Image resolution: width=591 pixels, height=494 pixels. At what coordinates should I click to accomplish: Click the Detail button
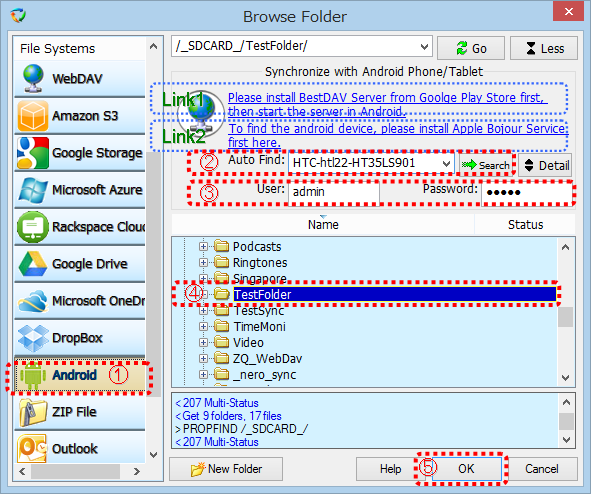pos(545,165)
